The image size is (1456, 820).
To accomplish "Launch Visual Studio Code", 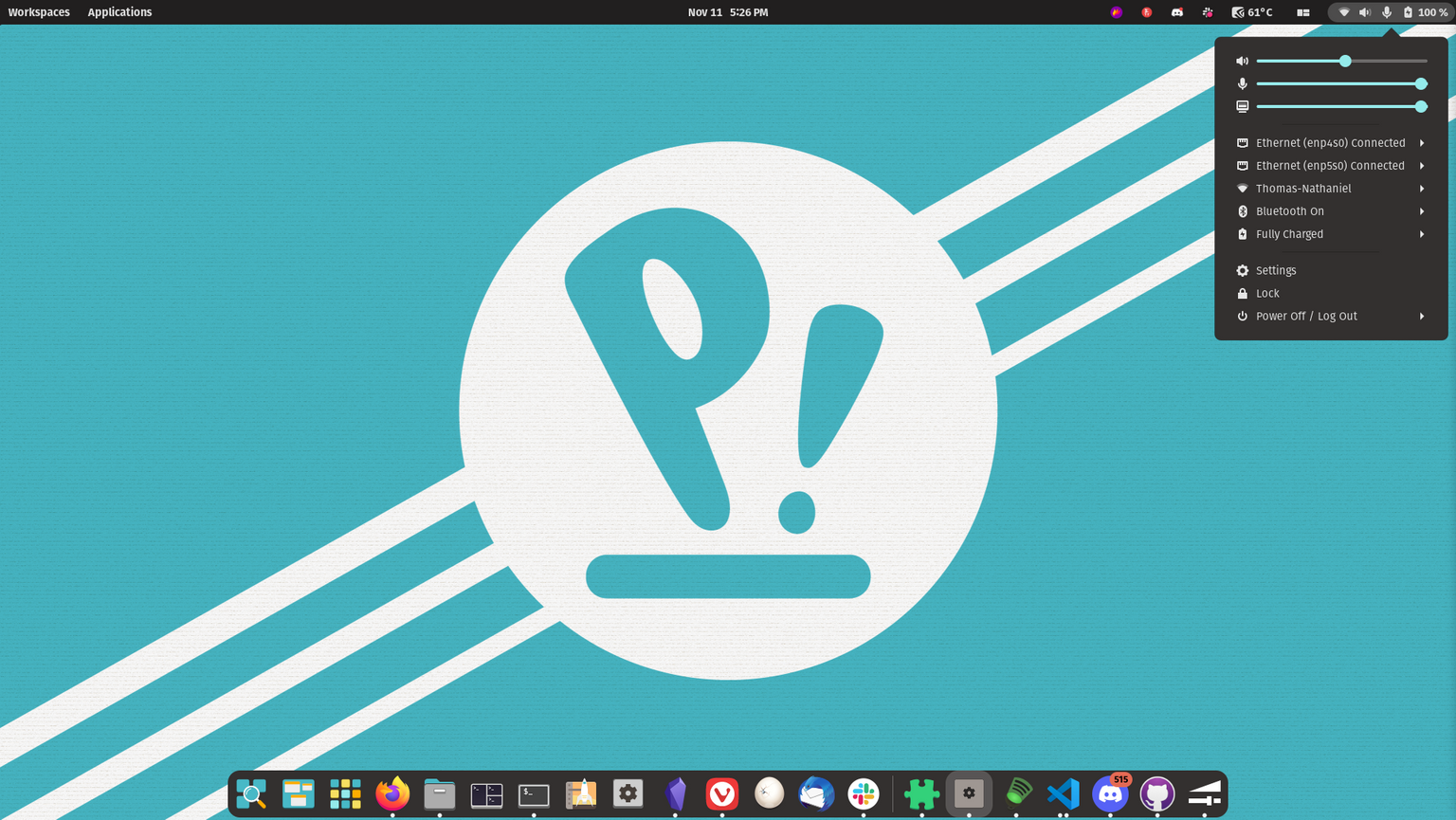I will pos(1063,793).
